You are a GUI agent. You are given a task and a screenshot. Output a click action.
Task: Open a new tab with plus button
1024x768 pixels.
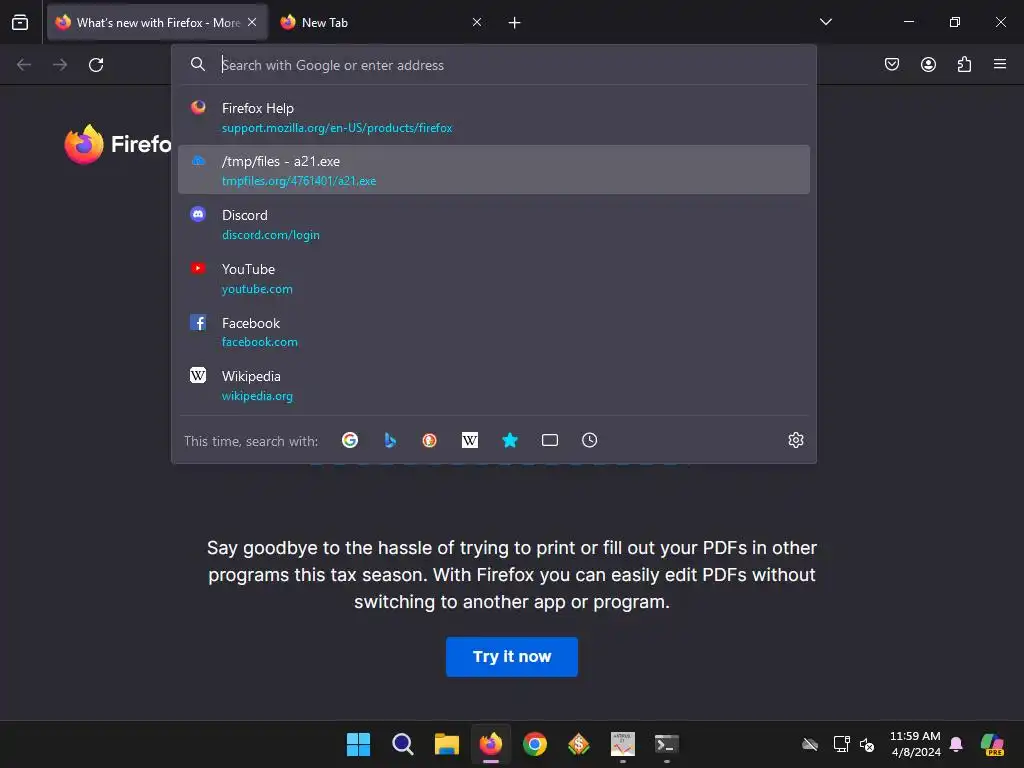(x=515, y=23)
